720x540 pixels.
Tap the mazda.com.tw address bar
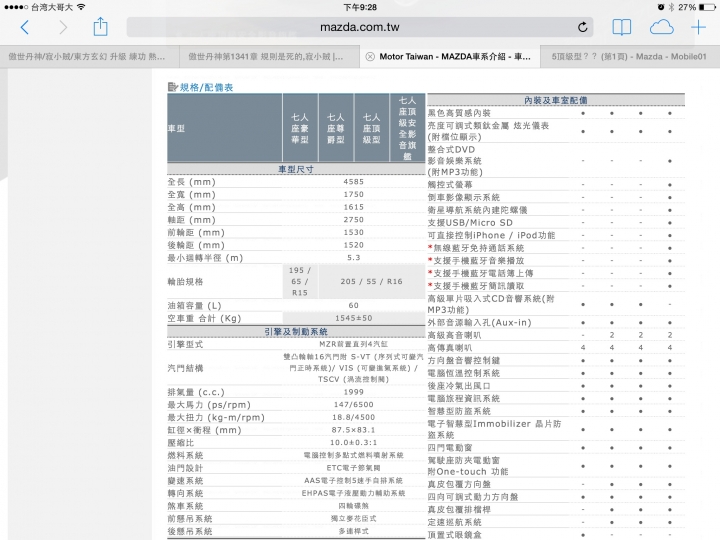360,27
